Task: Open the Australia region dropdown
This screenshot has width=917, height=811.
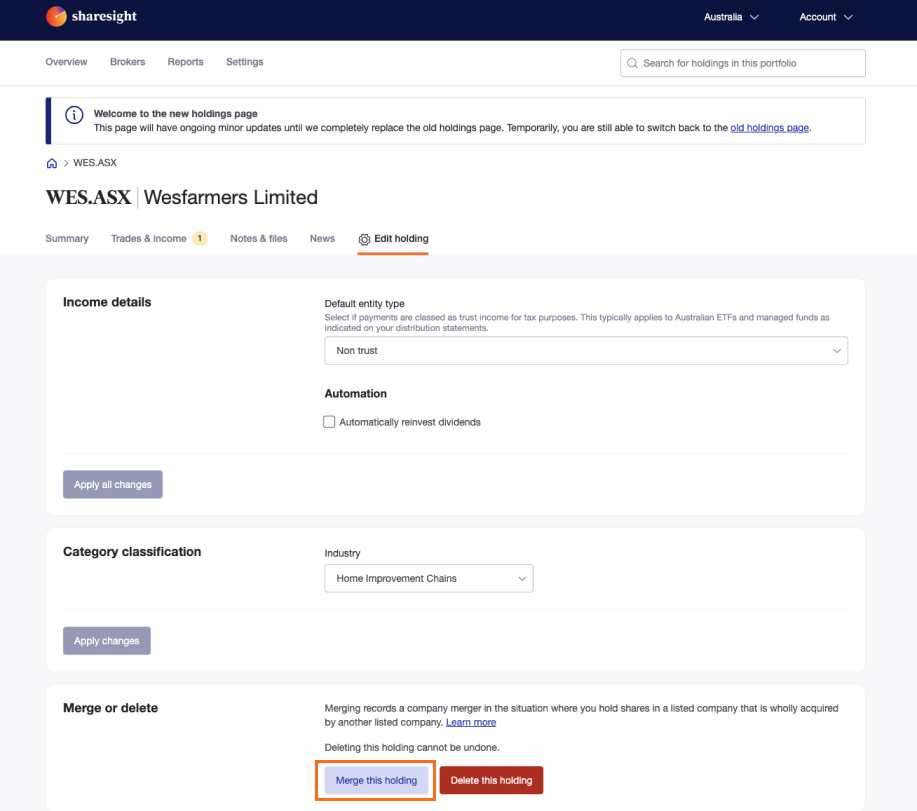Action: click(x=731, y=17)
